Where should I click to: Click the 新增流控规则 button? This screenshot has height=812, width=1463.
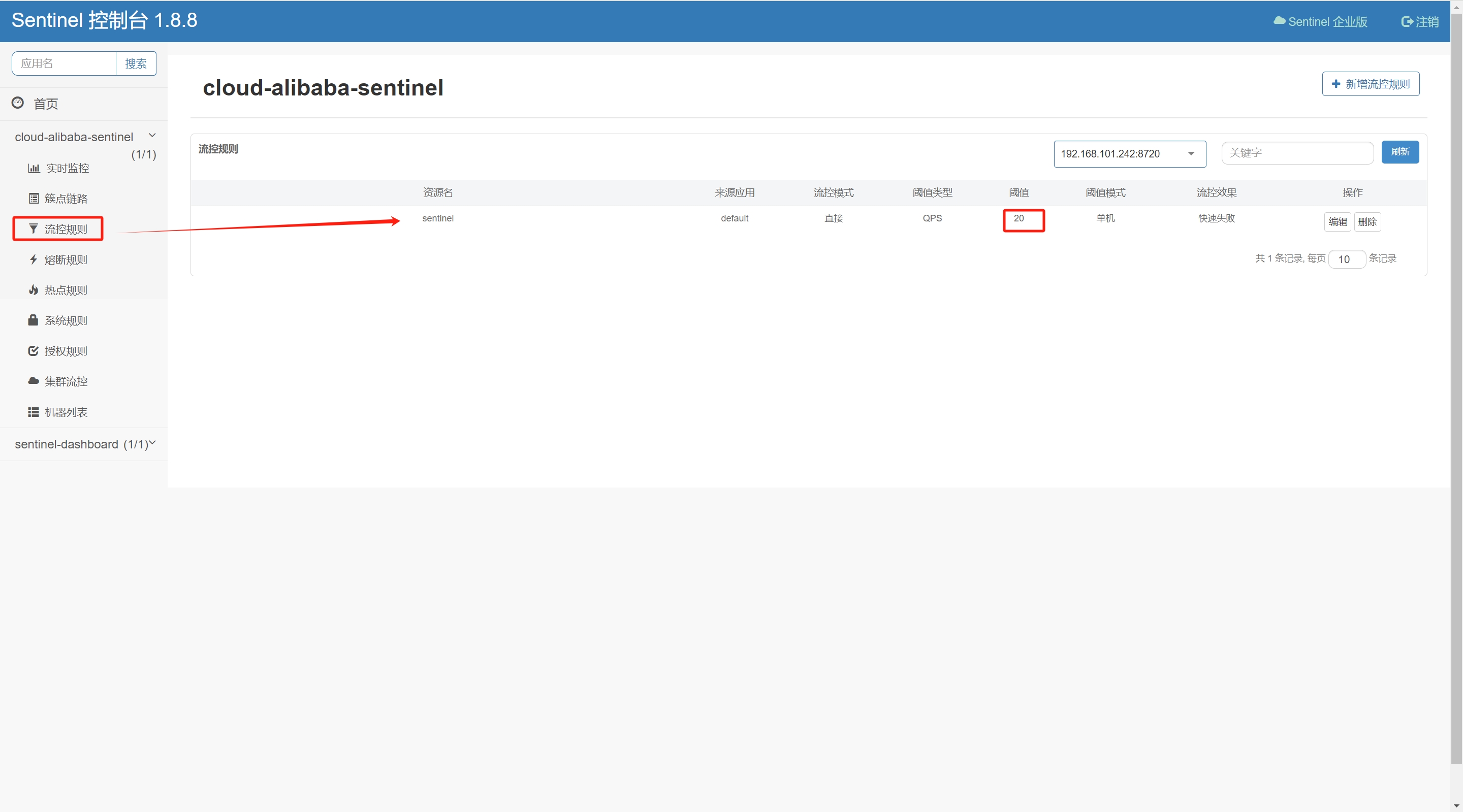click(x=1370, y=84)
